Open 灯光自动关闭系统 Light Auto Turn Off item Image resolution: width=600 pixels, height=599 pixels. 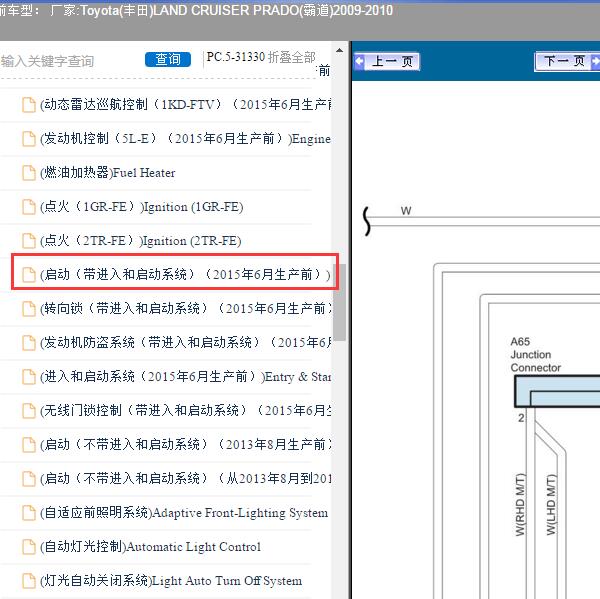click(171, 581)
